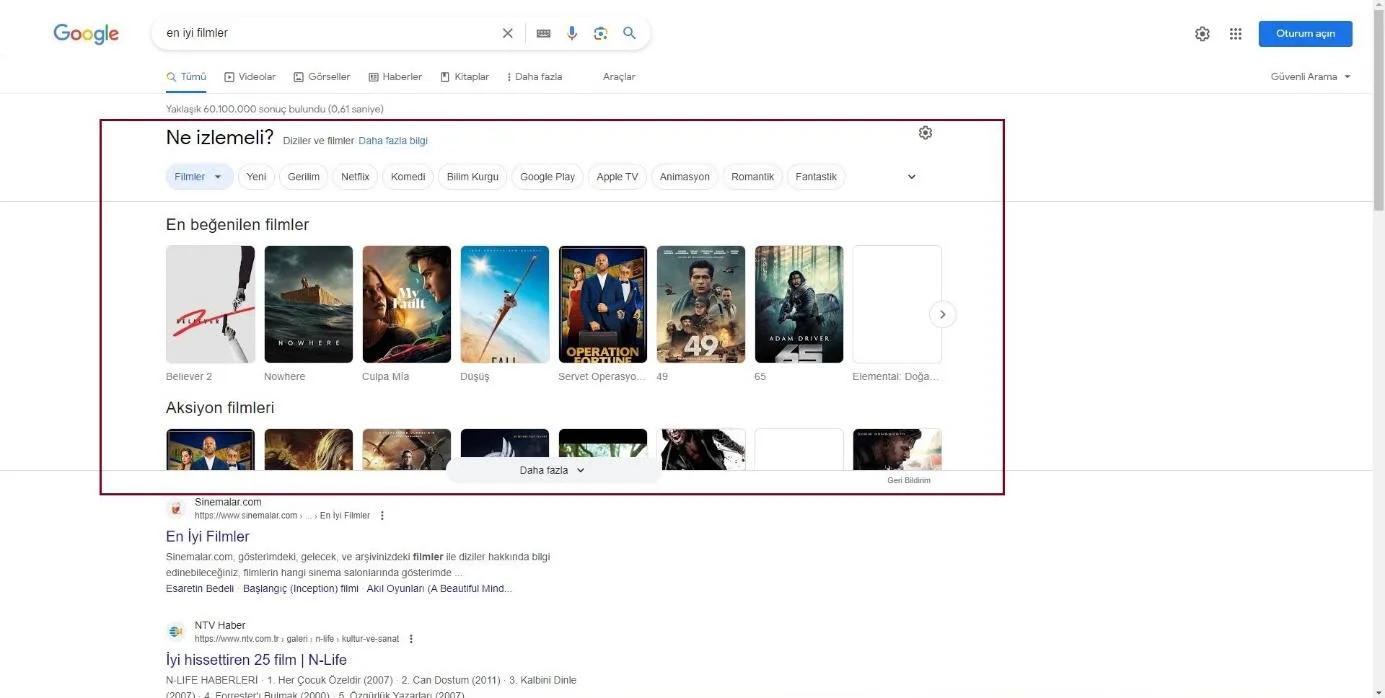The height and width of the screenshot is (698, 1385).
Task: Expand filter chips with chevron
Action: (x=911, y=177)
